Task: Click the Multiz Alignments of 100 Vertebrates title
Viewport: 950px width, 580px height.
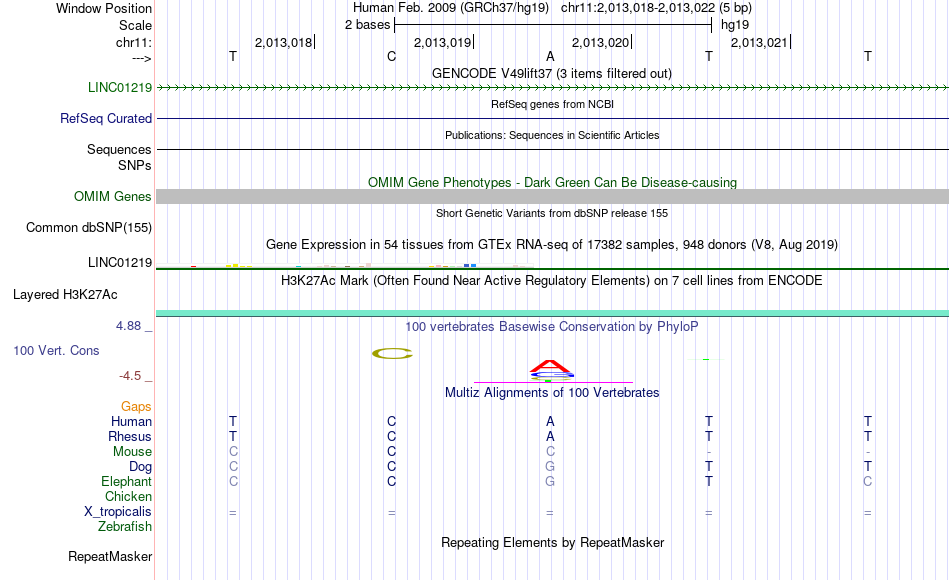Action: coord(552,393)
